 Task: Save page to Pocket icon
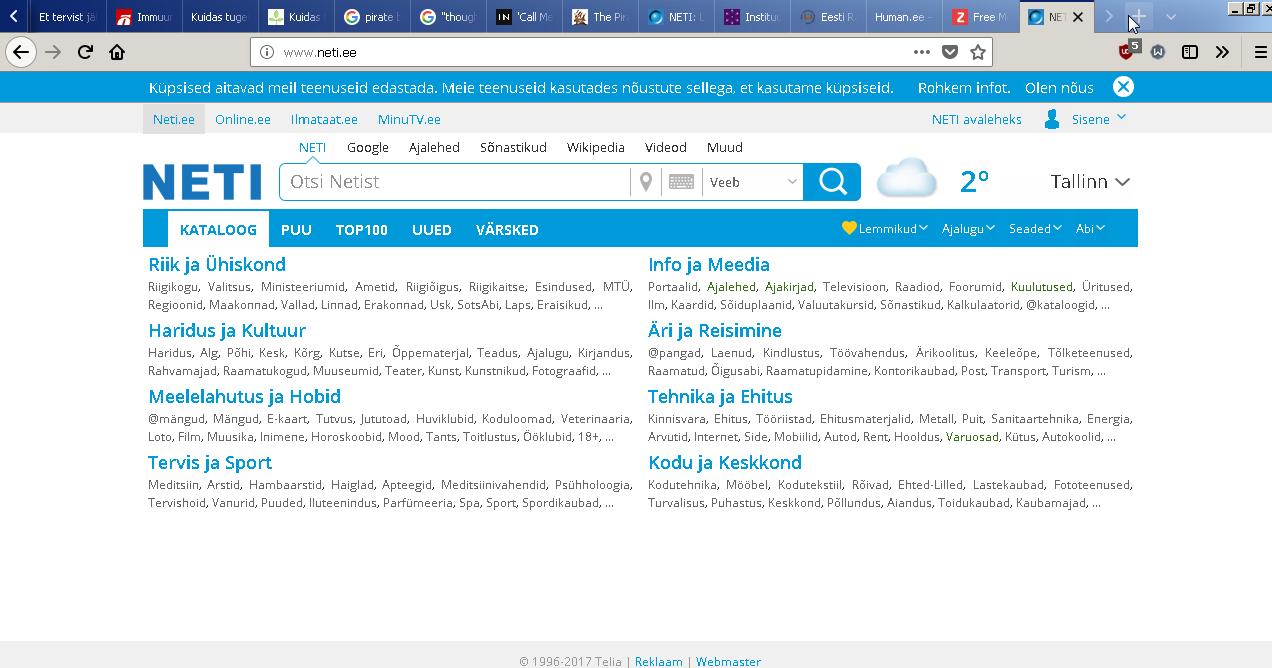click(x=950, y=52)
